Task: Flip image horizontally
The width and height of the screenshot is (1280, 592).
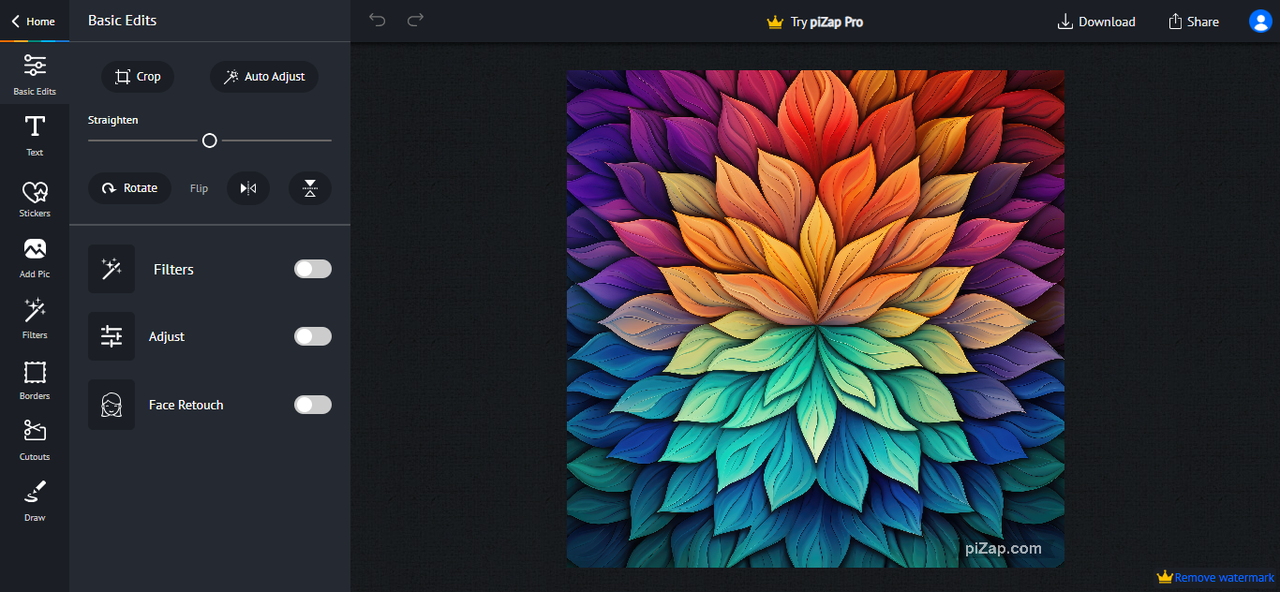Action: point(248,188)
